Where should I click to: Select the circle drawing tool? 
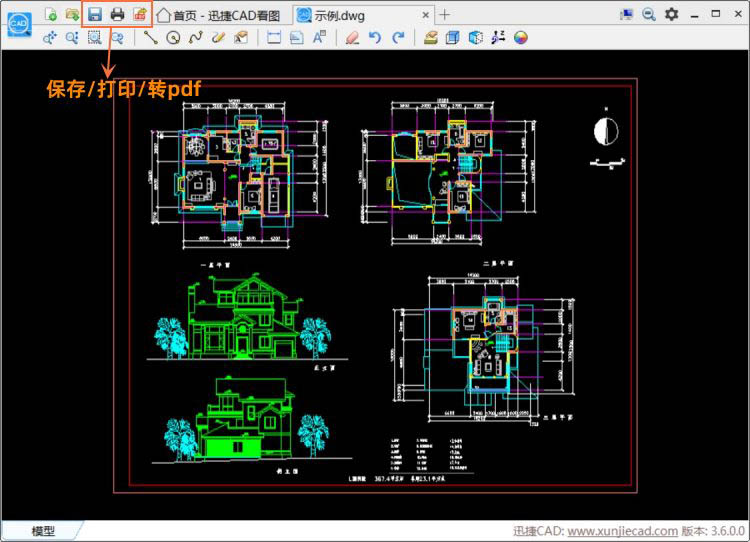tap(173, 37)
